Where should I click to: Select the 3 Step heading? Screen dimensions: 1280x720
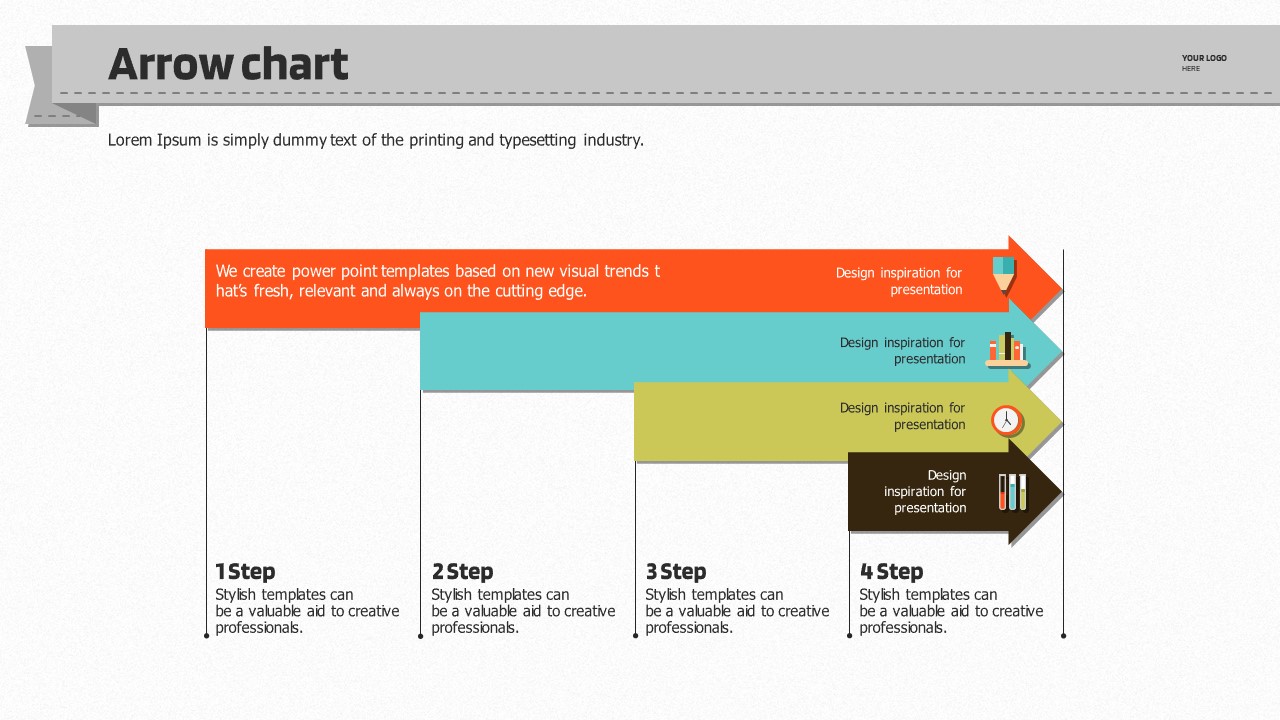pyautogui.click(x=676, y=572)
